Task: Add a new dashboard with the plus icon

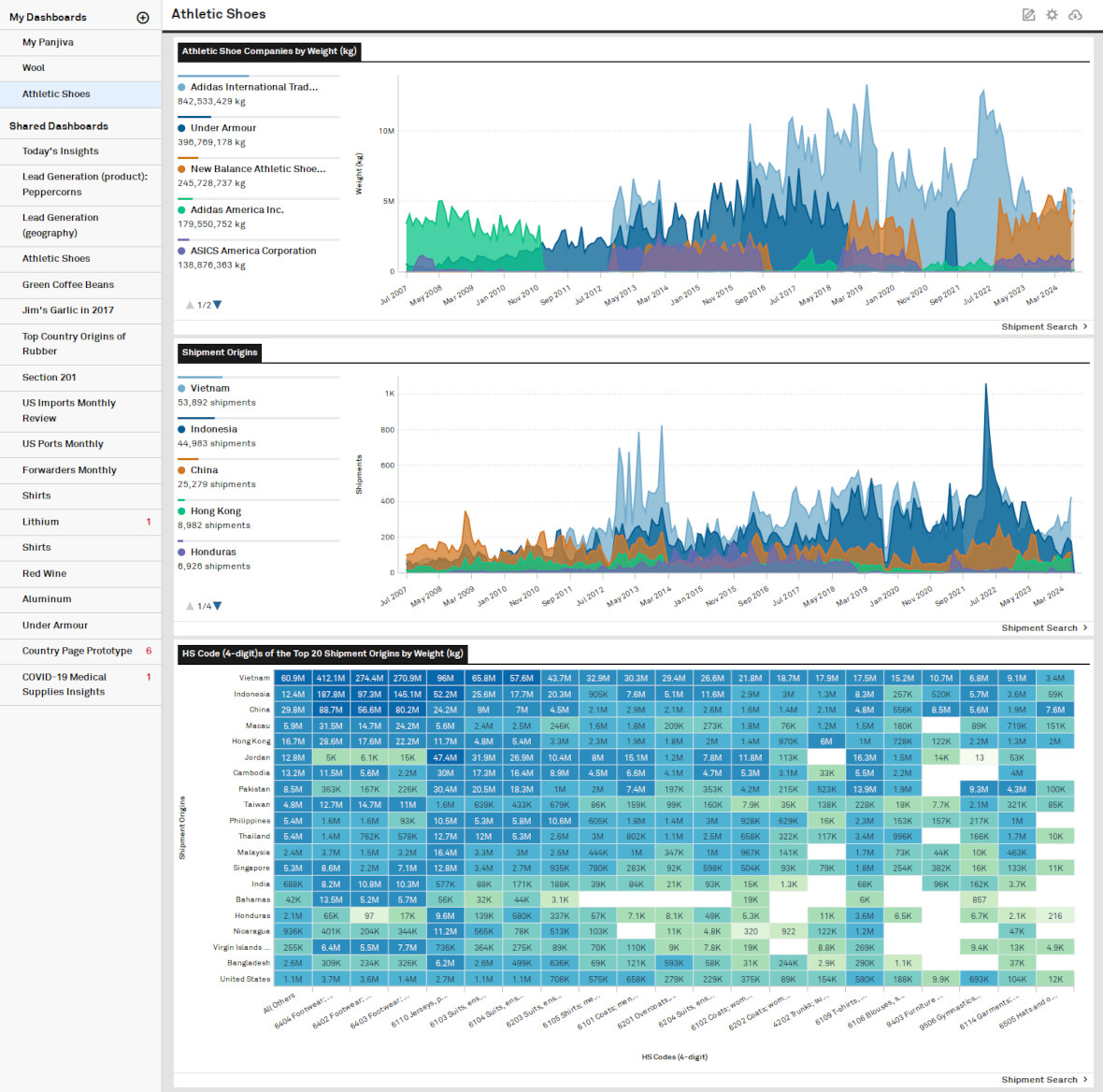Action: coord(143,17)
